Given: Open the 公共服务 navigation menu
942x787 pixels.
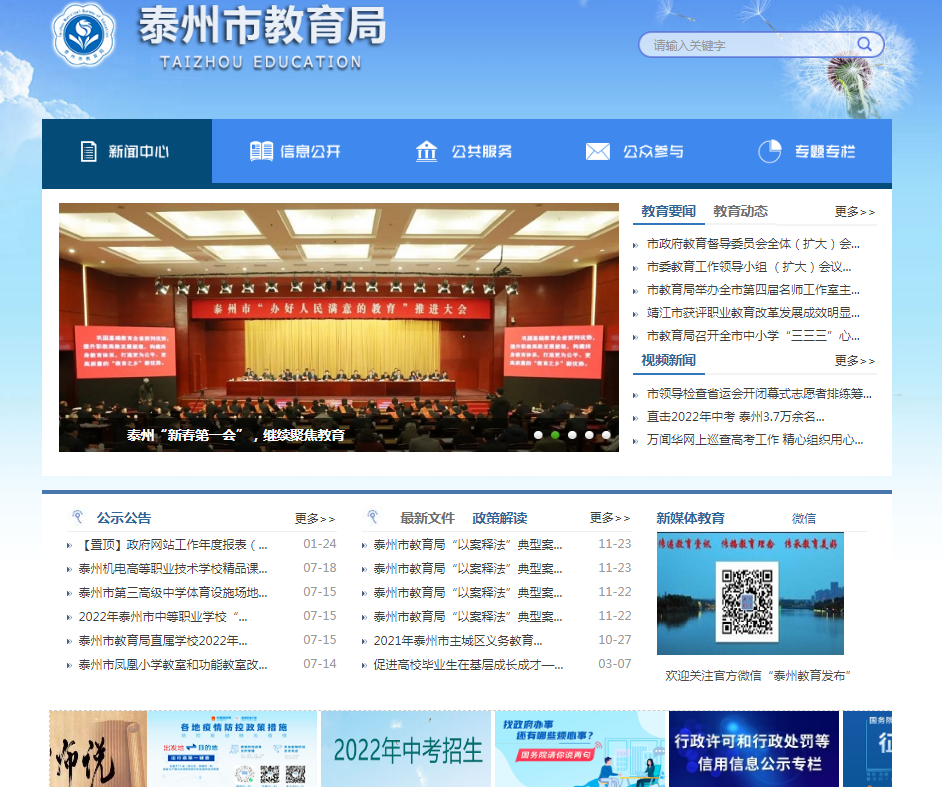Looking at the screenshot, I should 467,151.
